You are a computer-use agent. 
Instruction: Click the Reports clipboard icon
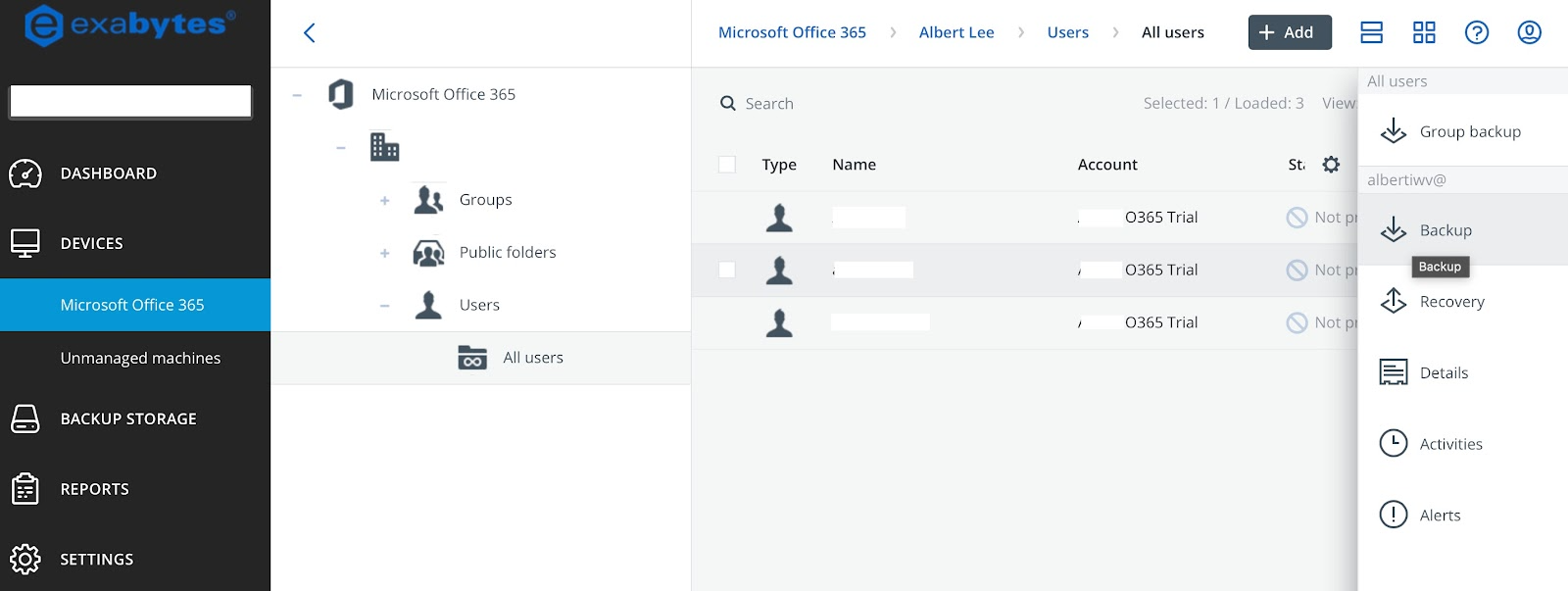pos(25,488)
